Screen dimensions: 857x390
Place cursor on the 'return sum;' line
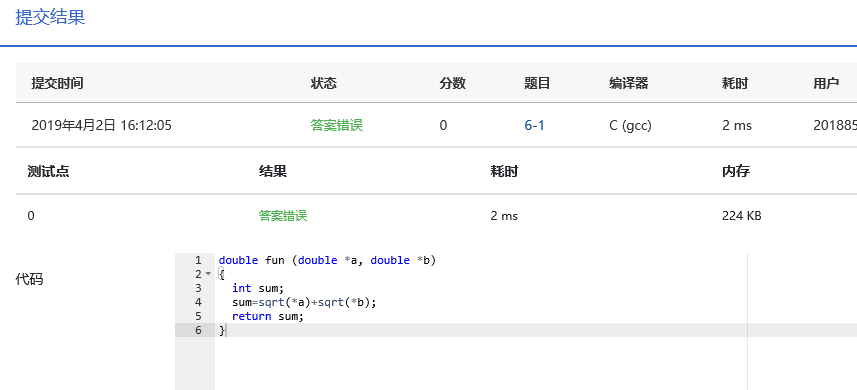(267, 316)
